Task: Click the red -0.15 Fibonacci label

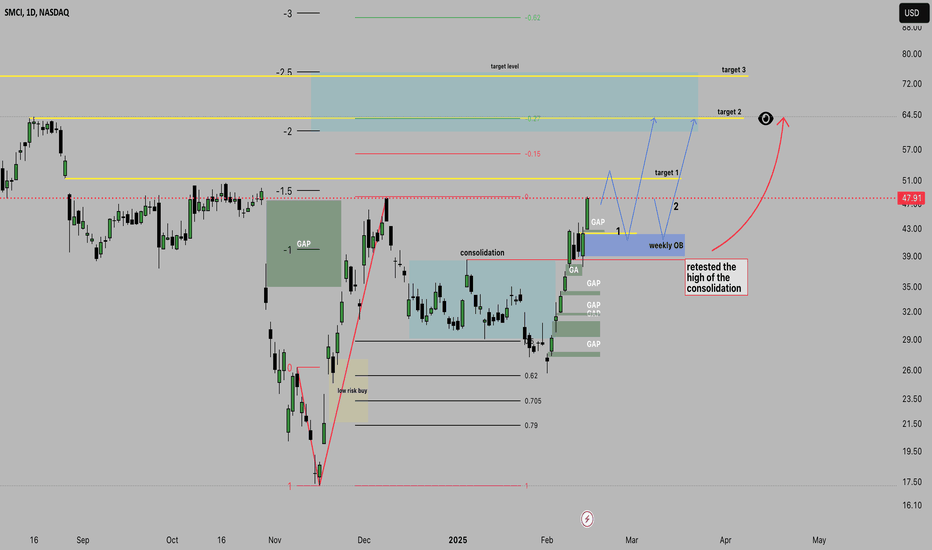Action: [533, 154]
